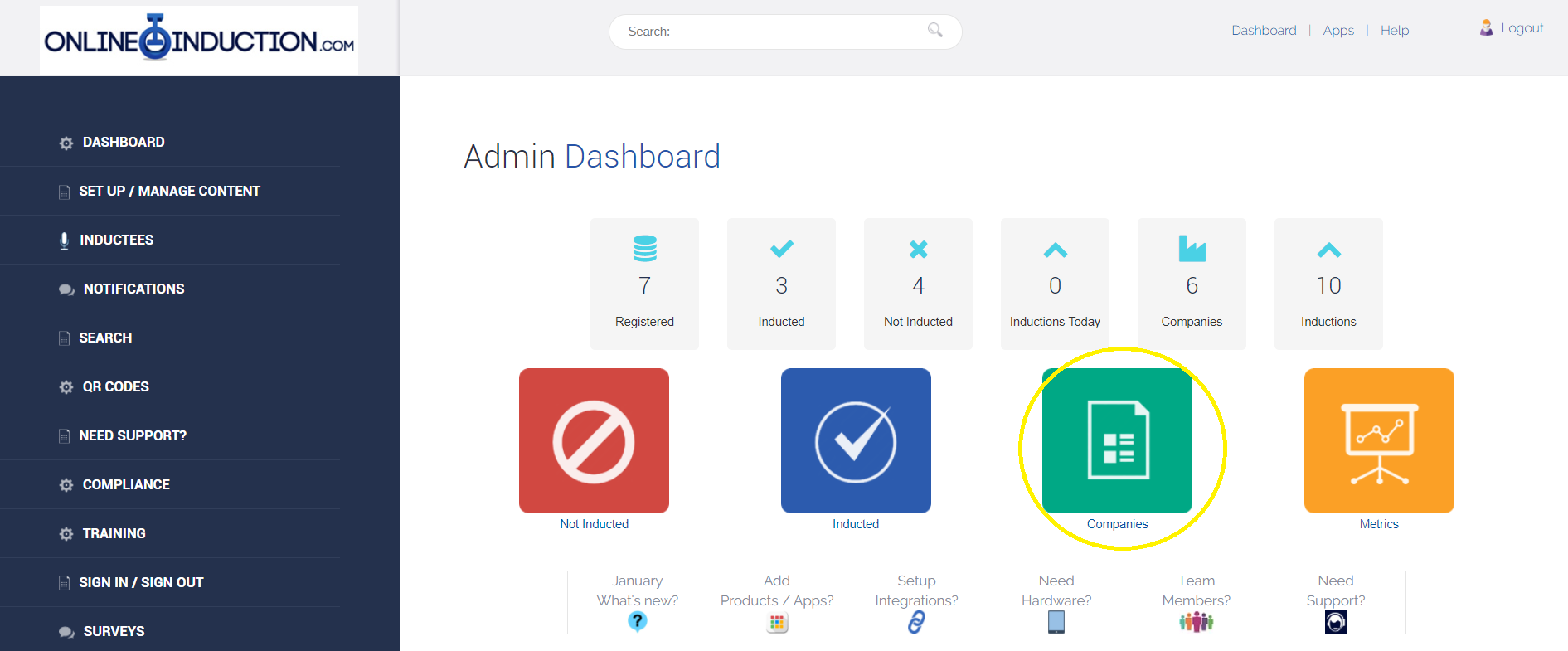Click the Setup Integrations chain link icon
1568x651 pixels.
[x=916, y=622]
